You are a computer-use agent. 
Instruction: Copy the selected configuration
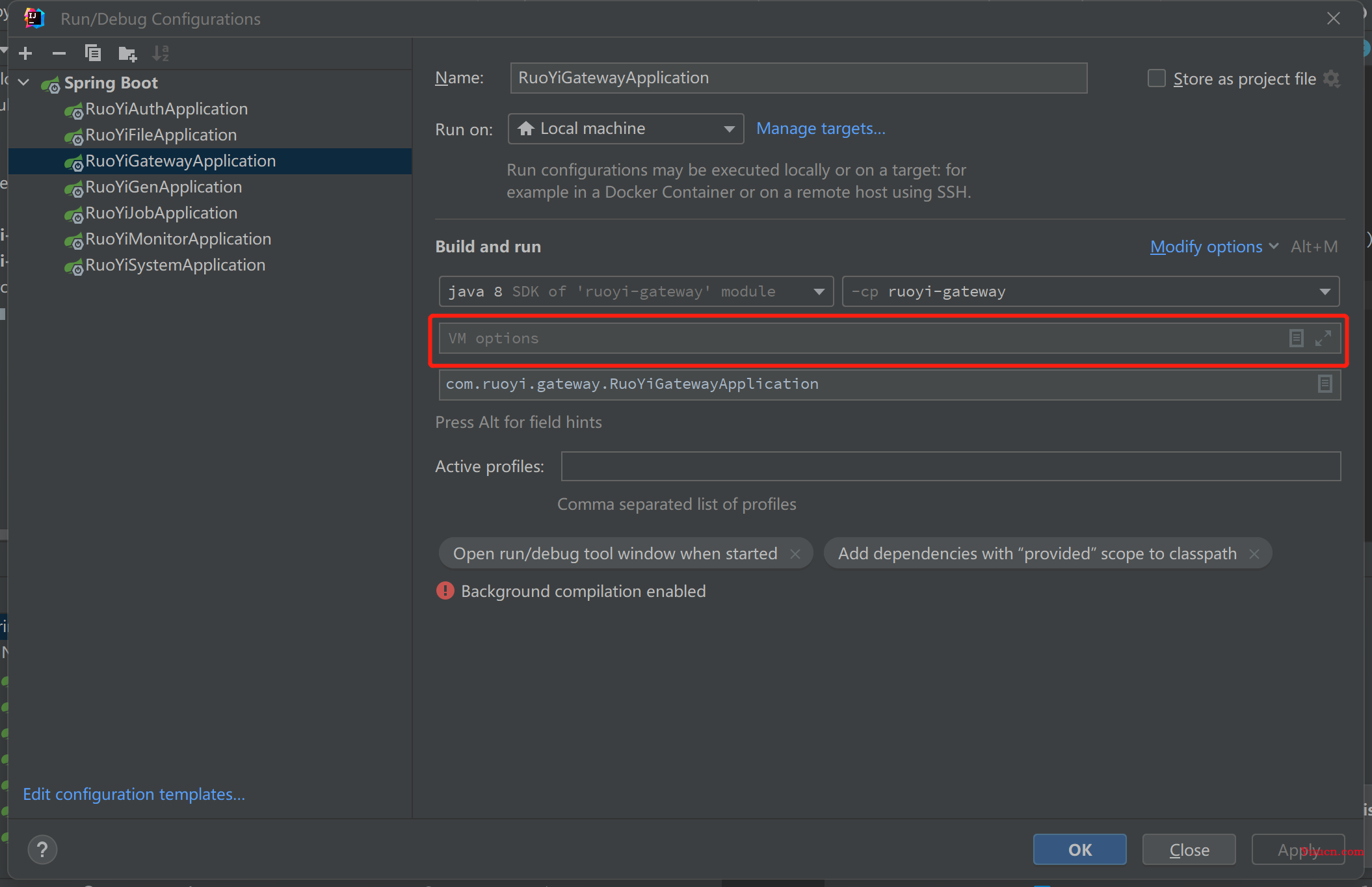(93, 53)
